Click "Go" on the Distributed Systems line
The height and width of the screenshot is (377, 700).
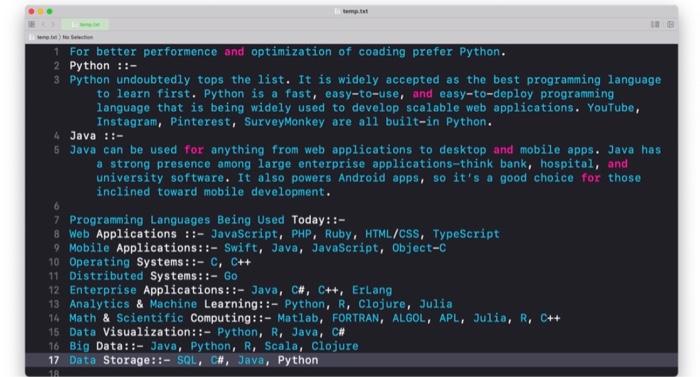point(231,276)
